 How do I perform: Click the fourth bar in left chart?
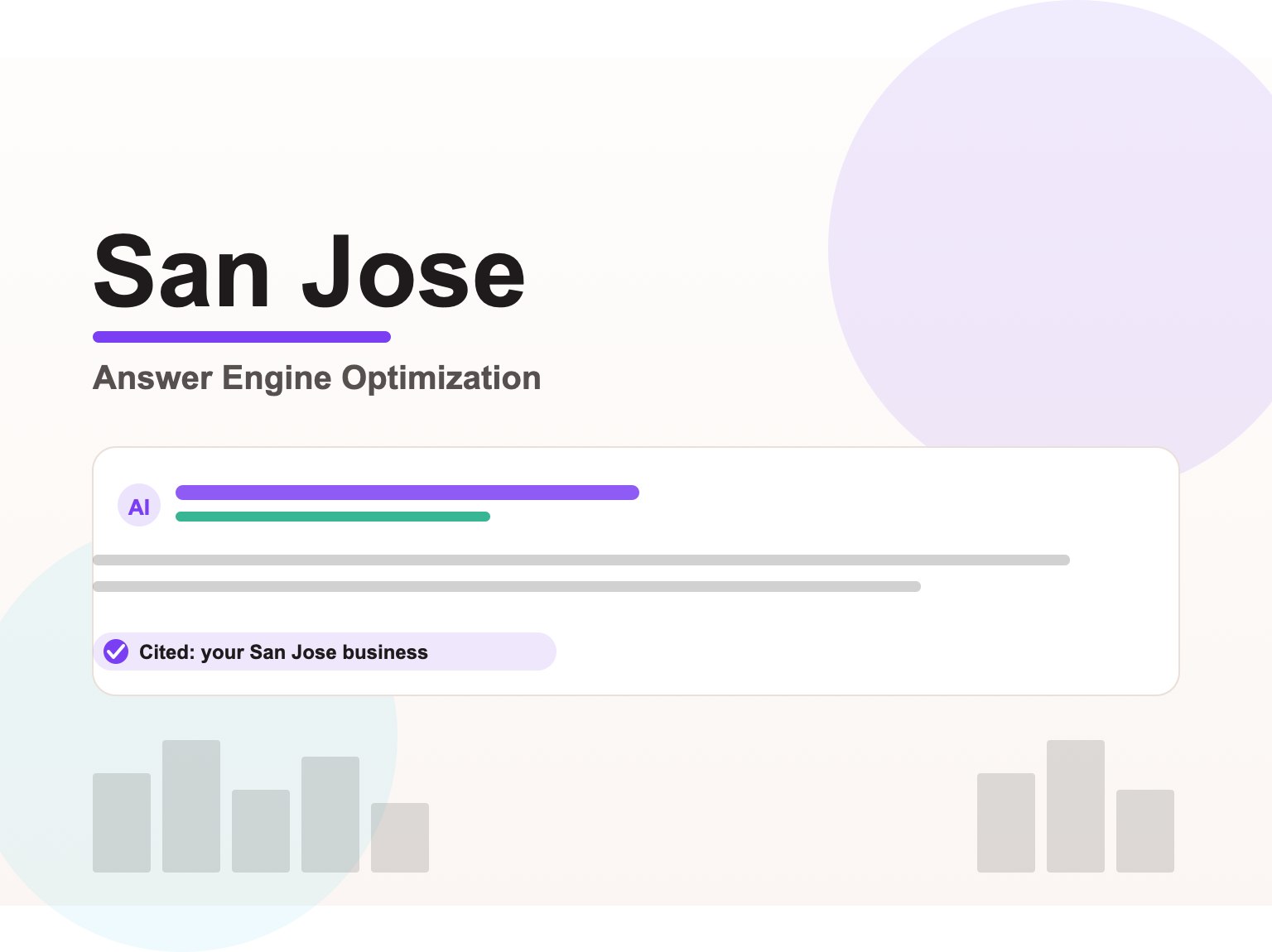(x=330, y=815)
